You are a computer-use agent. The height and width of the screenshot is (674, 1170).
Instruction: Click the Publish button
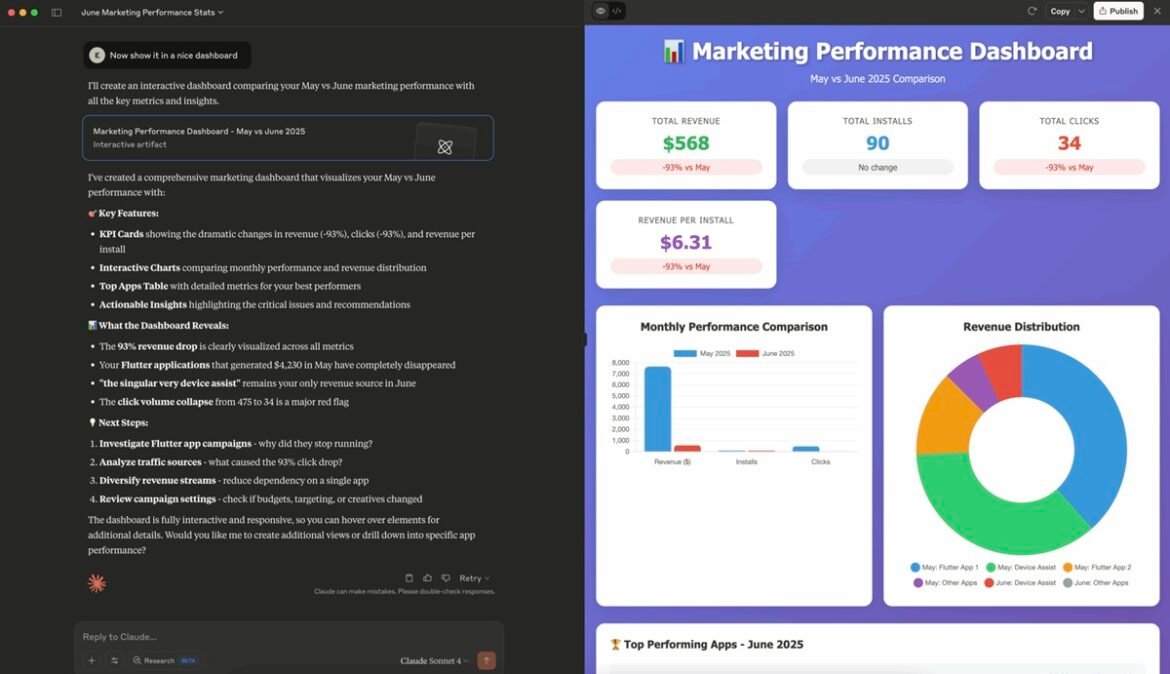tap(1118, 11)
